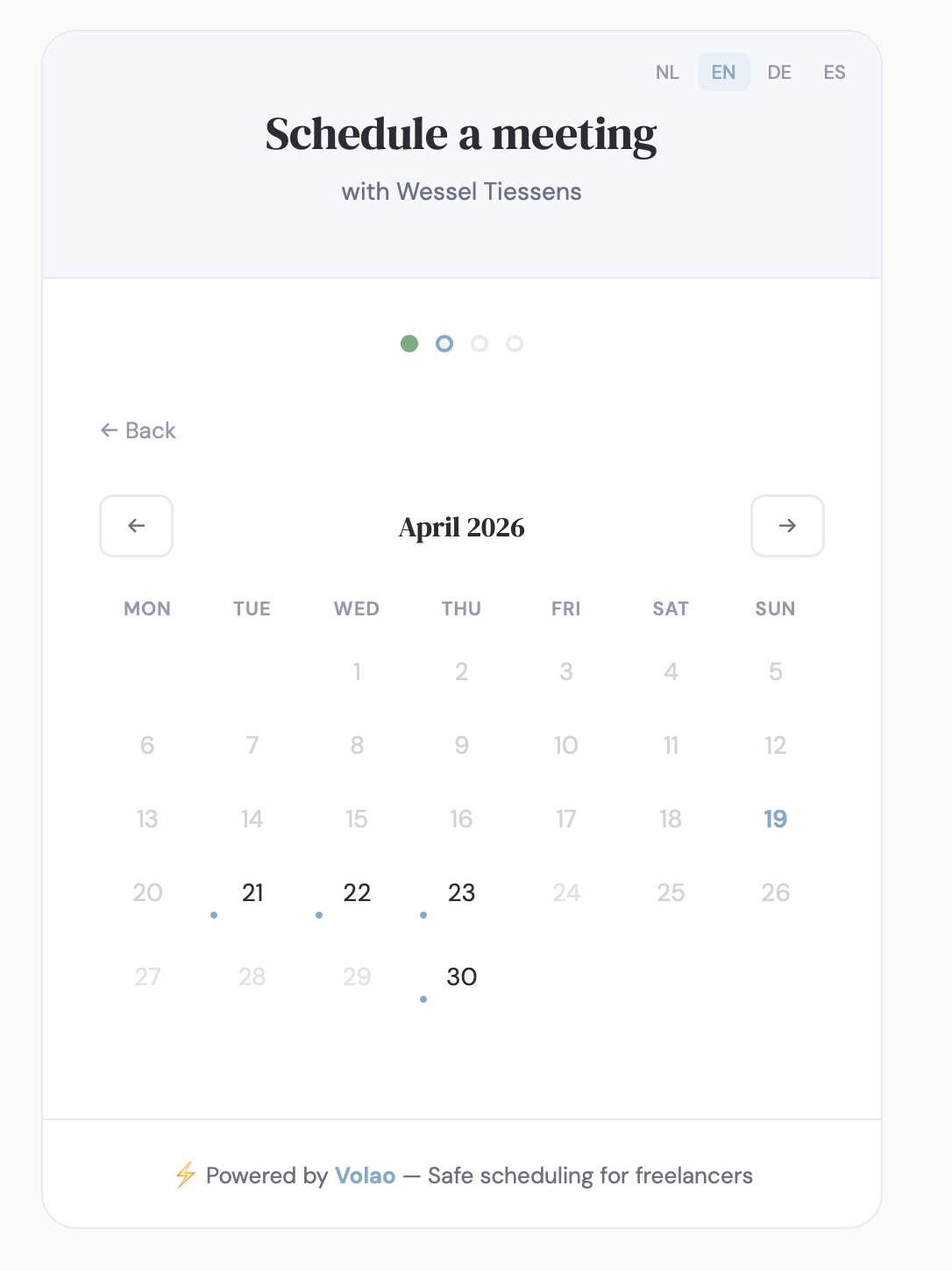
Task: Open the Volao link in the footer
Action: (x=366, y=1175)
